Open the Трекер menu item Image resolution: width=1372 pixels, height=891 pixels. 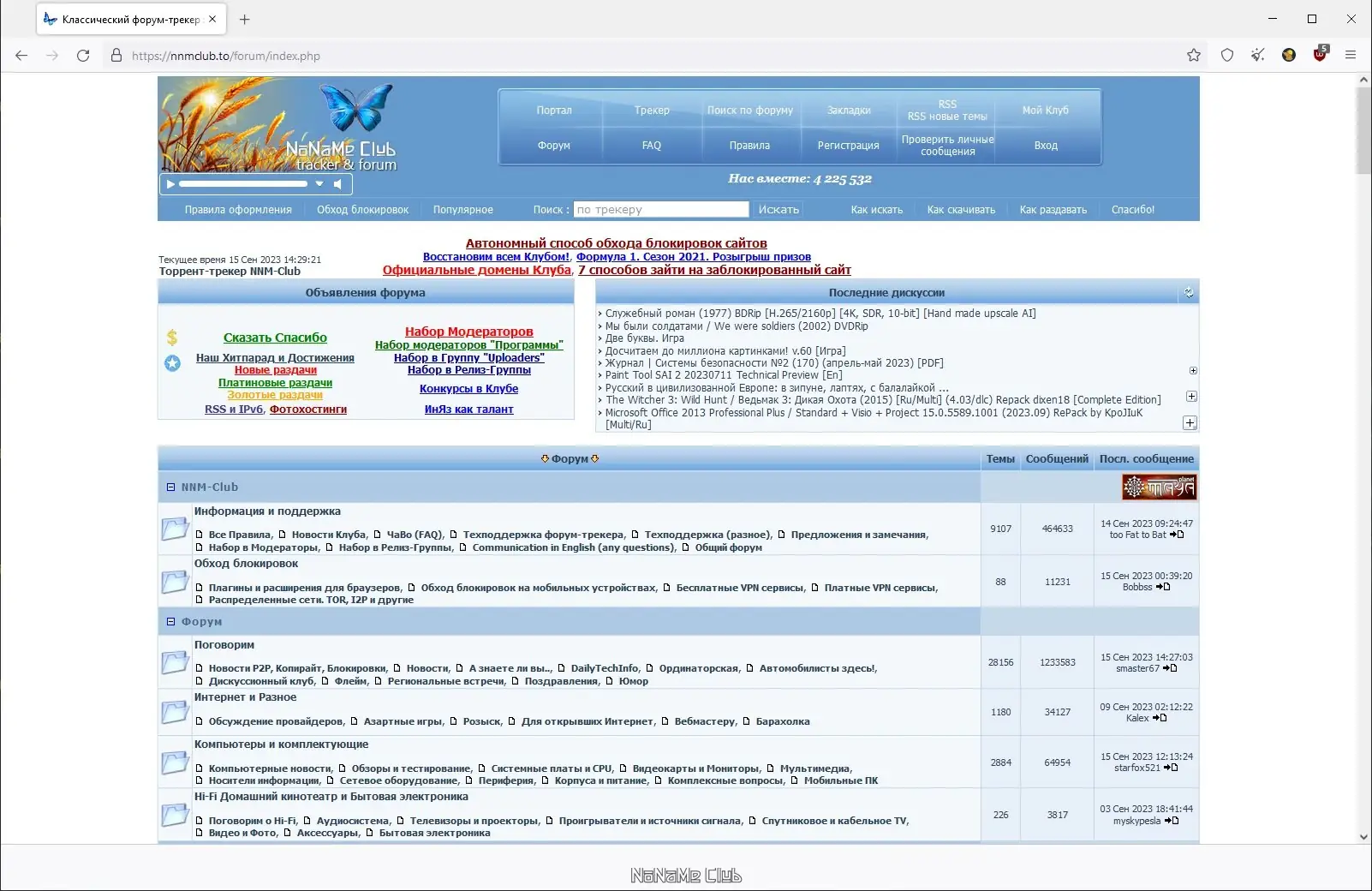(652, 111)
